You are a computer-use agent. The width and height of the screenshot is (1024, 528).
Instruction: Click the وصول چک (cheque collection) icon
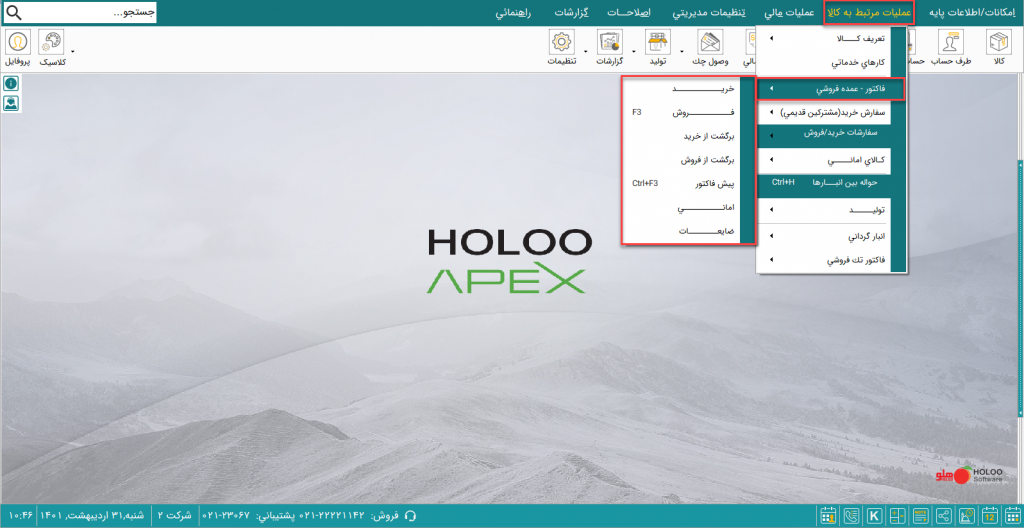pyautogui.click(x=709, y=46)
